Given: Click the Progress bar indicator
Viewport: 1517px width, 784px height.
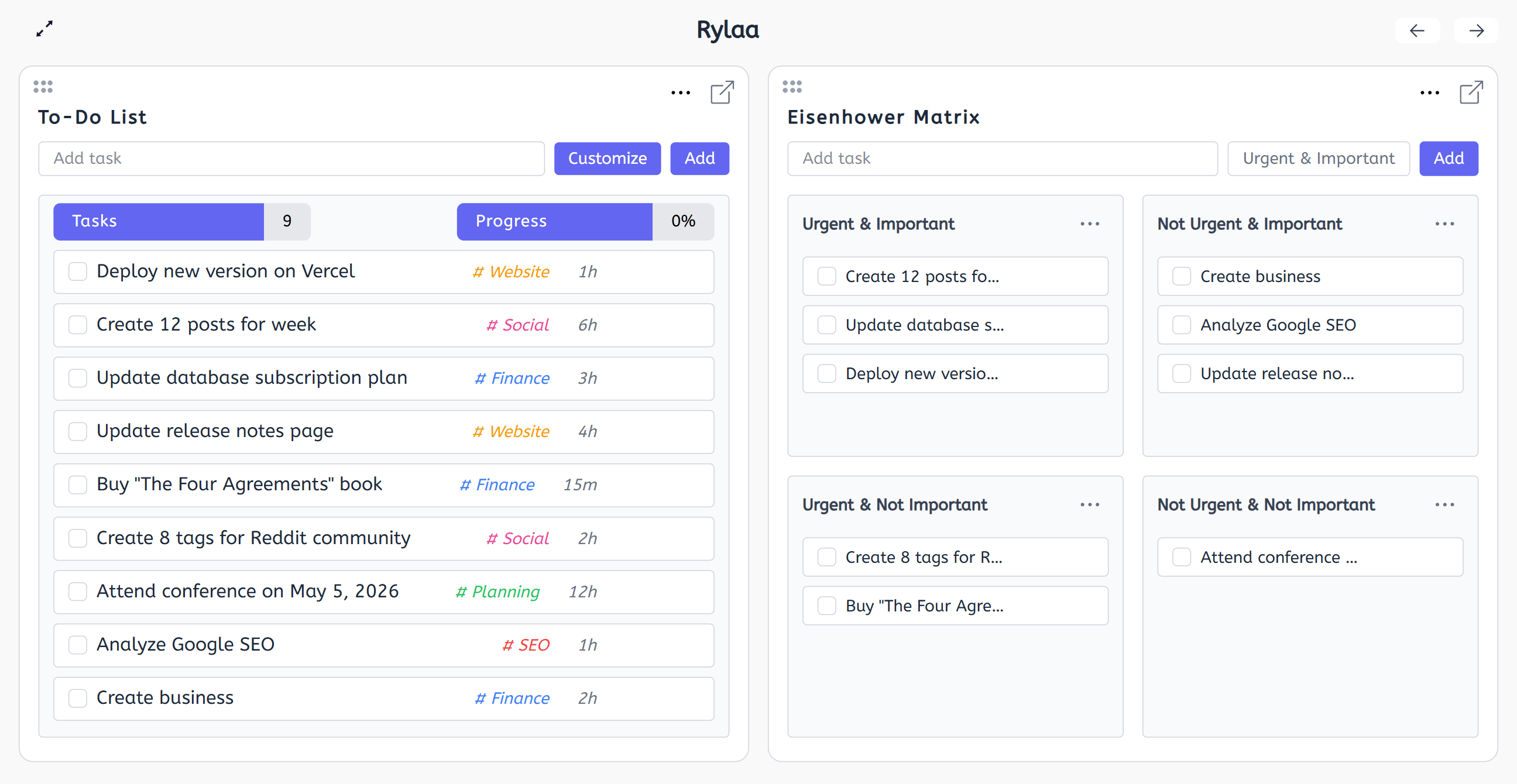Looking at the screenshot, I should [x=585, y=221].
